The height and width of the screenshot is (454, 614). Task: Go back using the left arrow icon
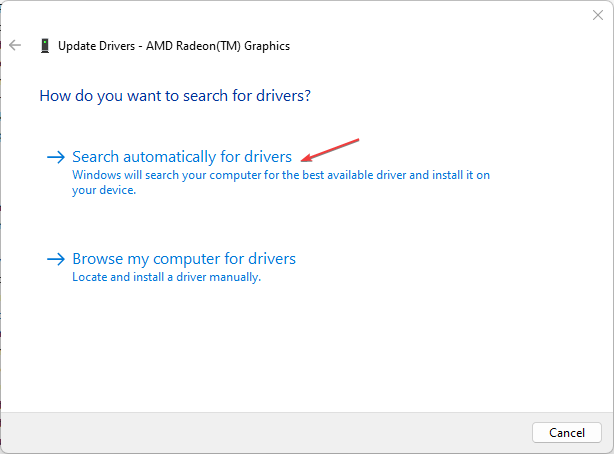pos(15,45)
